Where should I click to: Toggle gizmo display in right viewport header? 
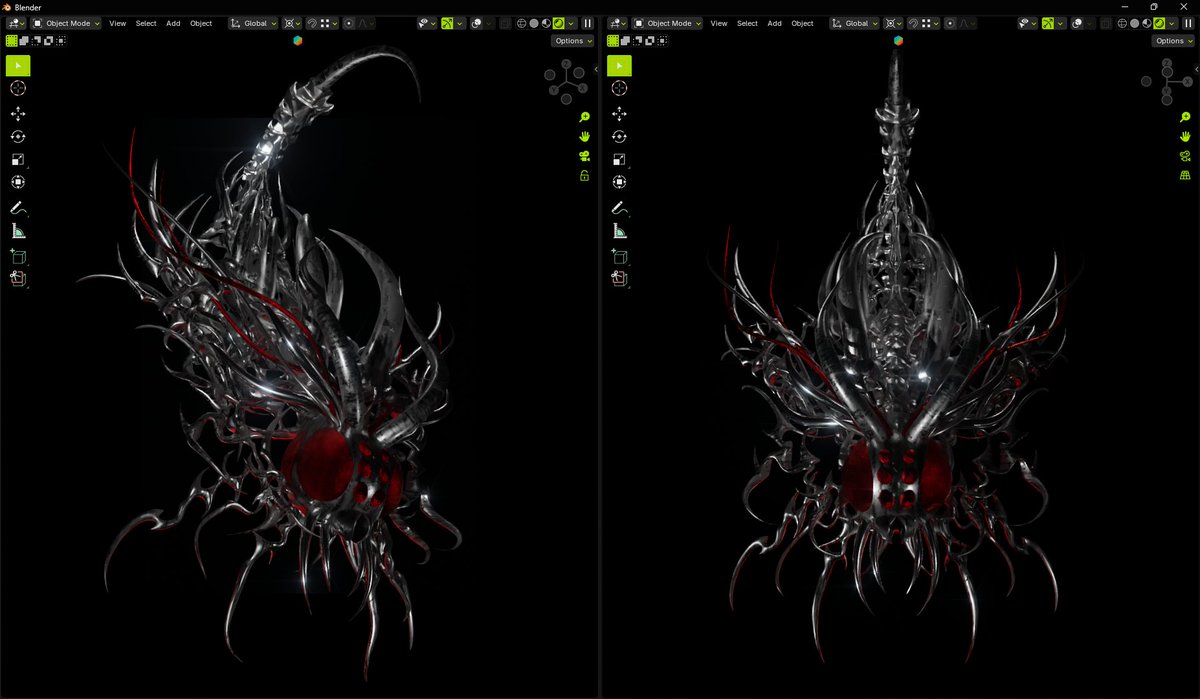pos(1048,23)
